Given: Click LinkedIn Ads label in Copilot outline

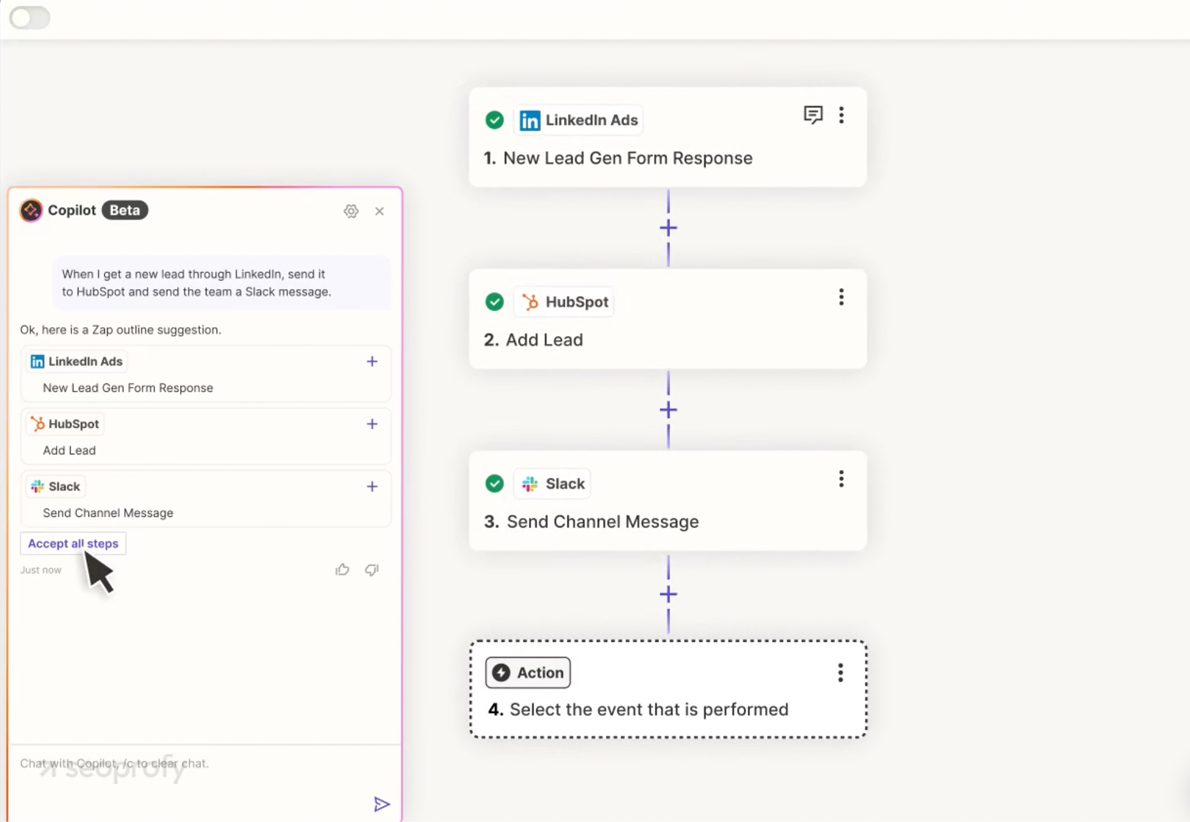Looking at the screenshot, I should click(77, 361).
